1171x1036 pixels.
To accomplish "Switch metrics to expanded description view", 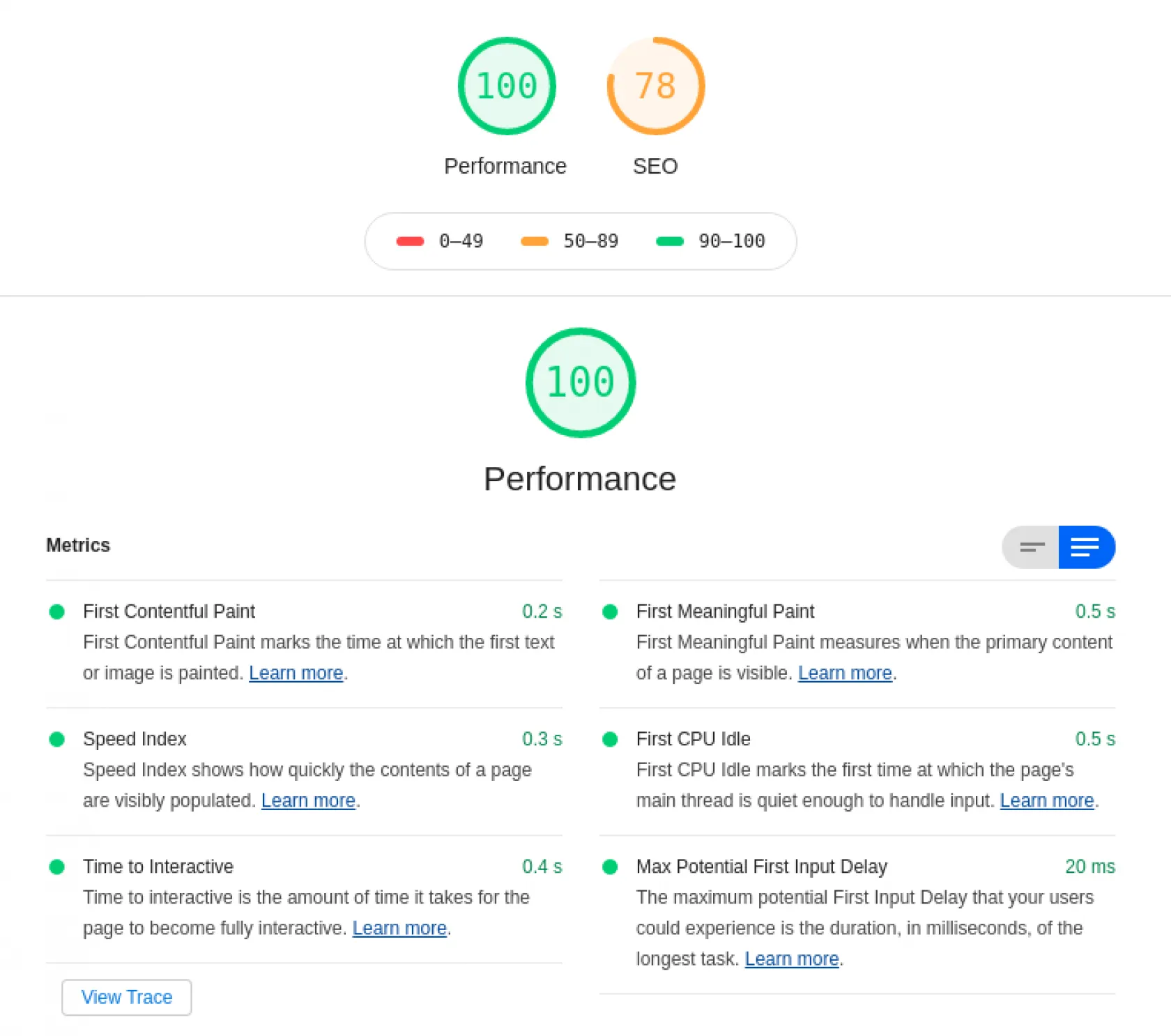I will coord(1085,547).
